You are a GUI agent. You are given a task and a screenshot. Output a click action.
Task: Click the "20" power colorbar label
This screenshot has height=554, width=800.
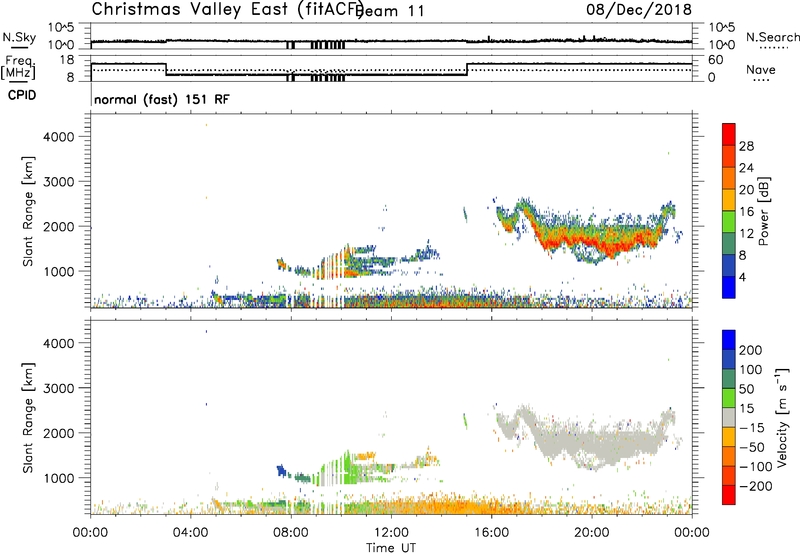tap(746, 190)
